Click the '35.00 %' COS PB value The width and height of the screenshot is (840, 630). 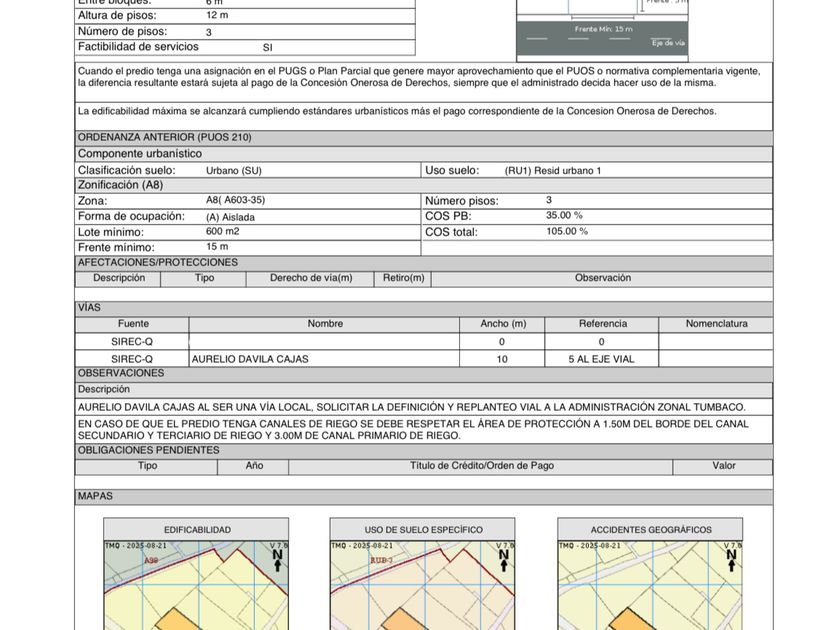pyautogui.click(x=564, y=215)
